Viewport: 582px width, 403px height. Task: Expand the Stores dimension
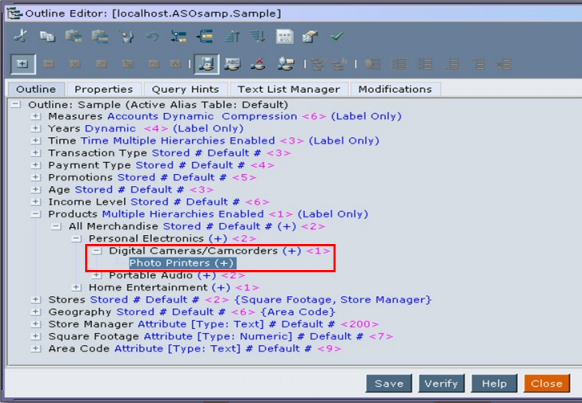coord(36,300)
